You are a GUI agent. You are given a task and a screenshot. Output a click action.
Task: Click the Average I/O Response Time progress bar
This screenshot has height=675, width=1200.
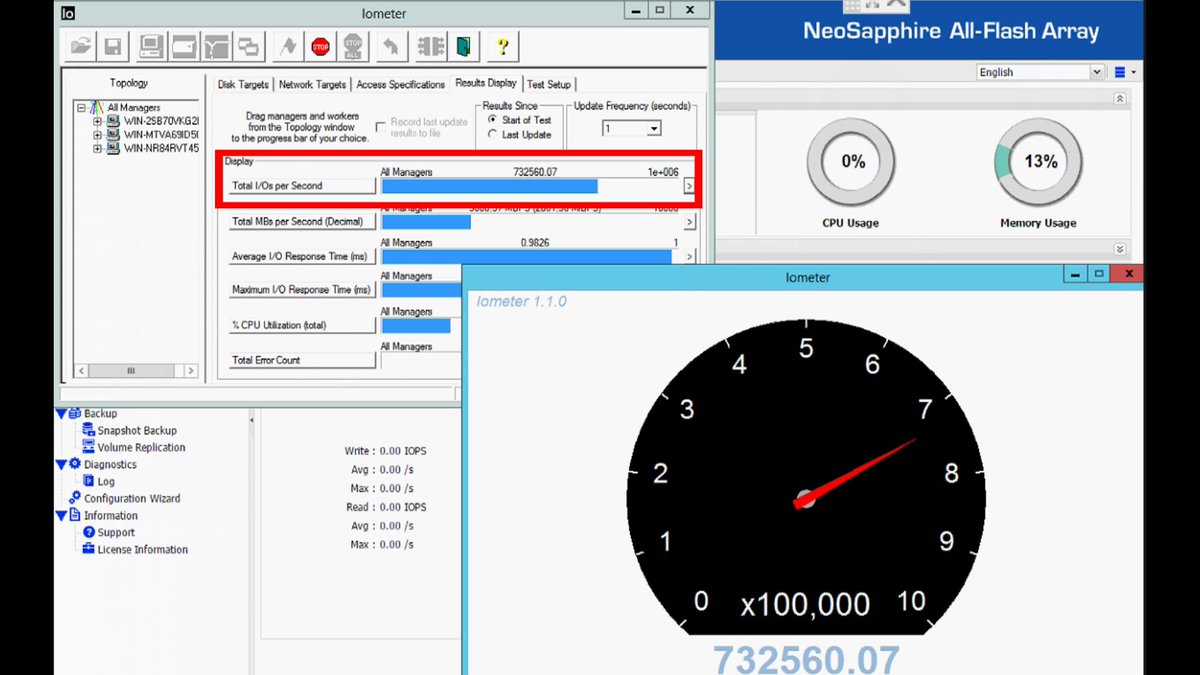530,257
